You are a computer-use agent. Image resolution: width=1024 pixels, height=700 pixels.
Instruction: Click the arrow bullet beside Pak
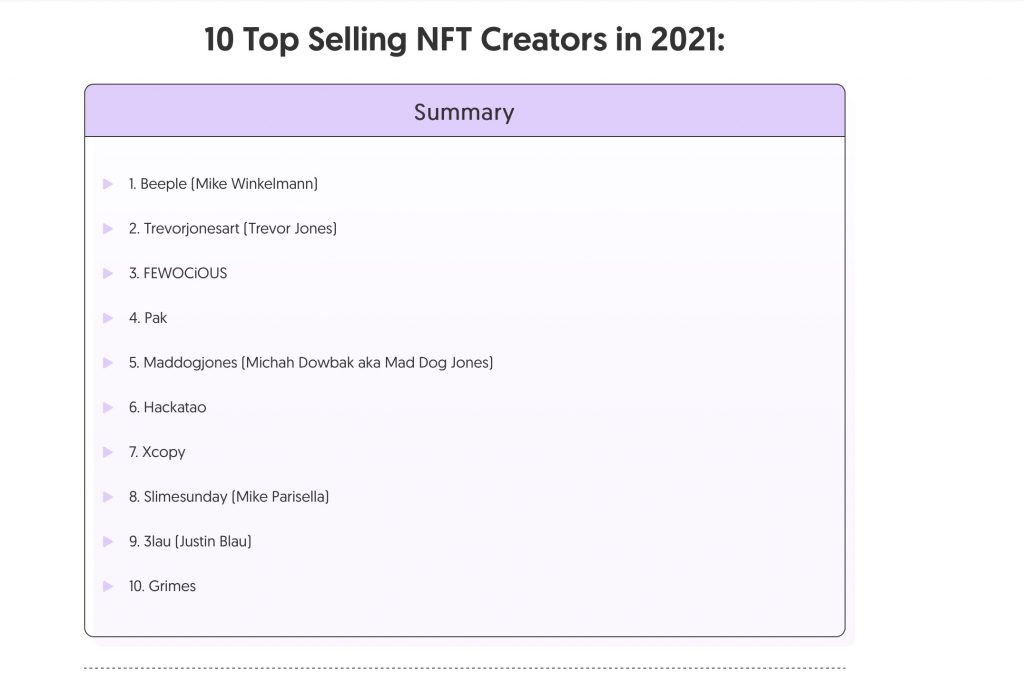point(108,318)
